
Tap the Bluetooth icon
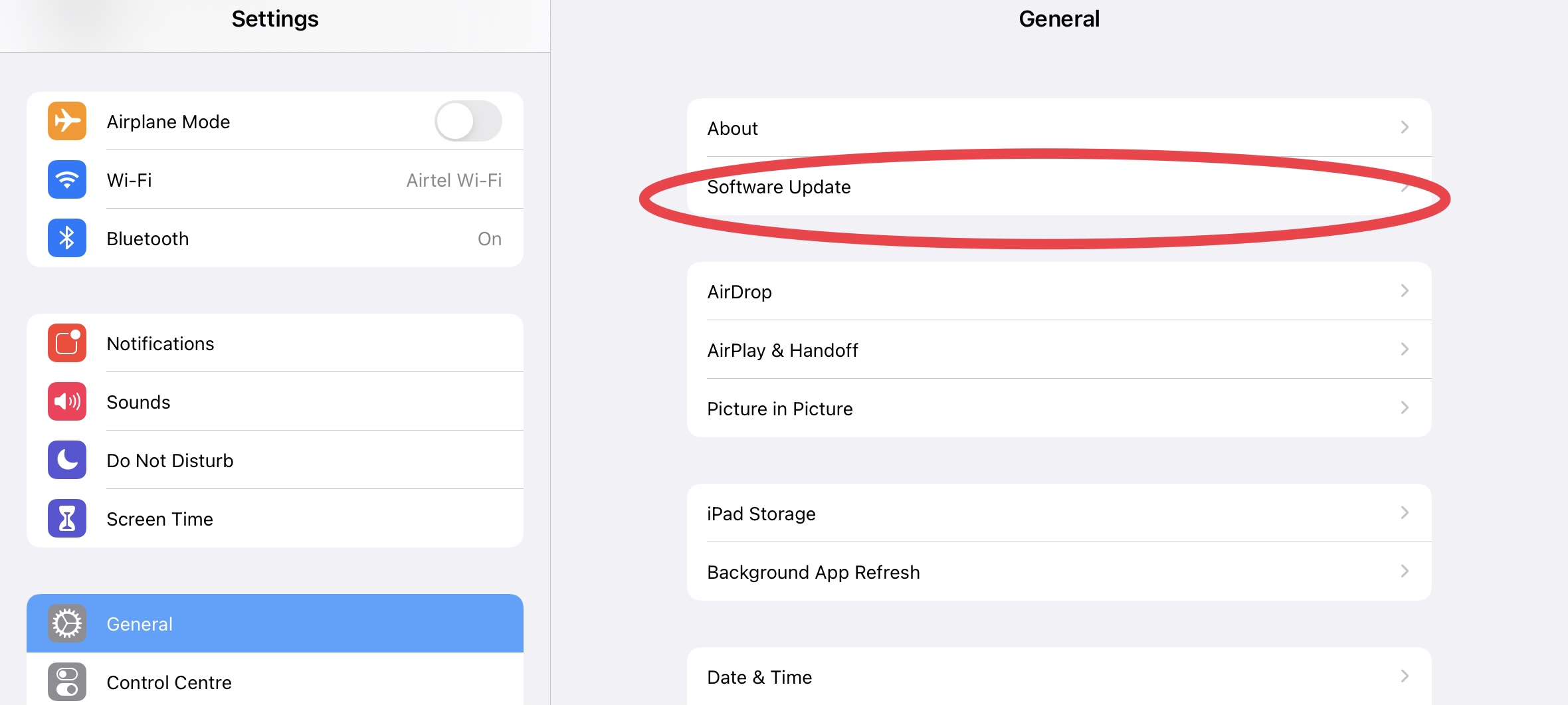67,238
